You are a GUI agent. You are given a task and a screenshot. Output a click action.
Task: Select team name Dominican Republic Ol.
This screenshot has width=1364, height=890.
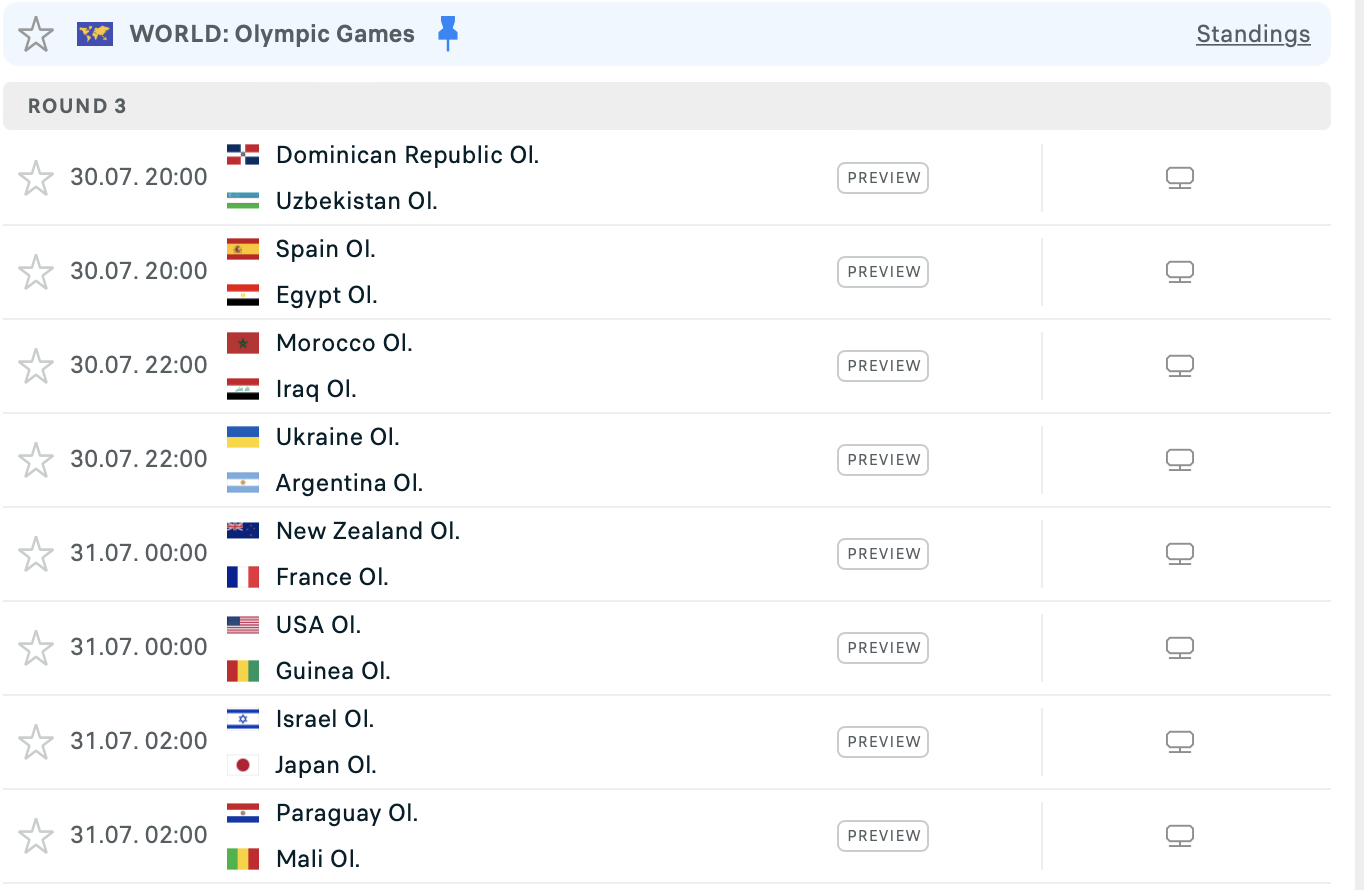(408, 155)
